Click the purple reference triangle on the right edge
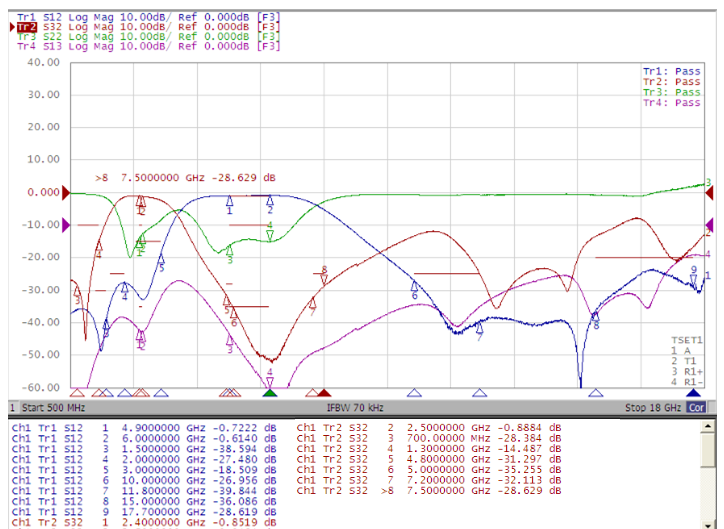Screen dimensions: 724x529 coord(710,225)
